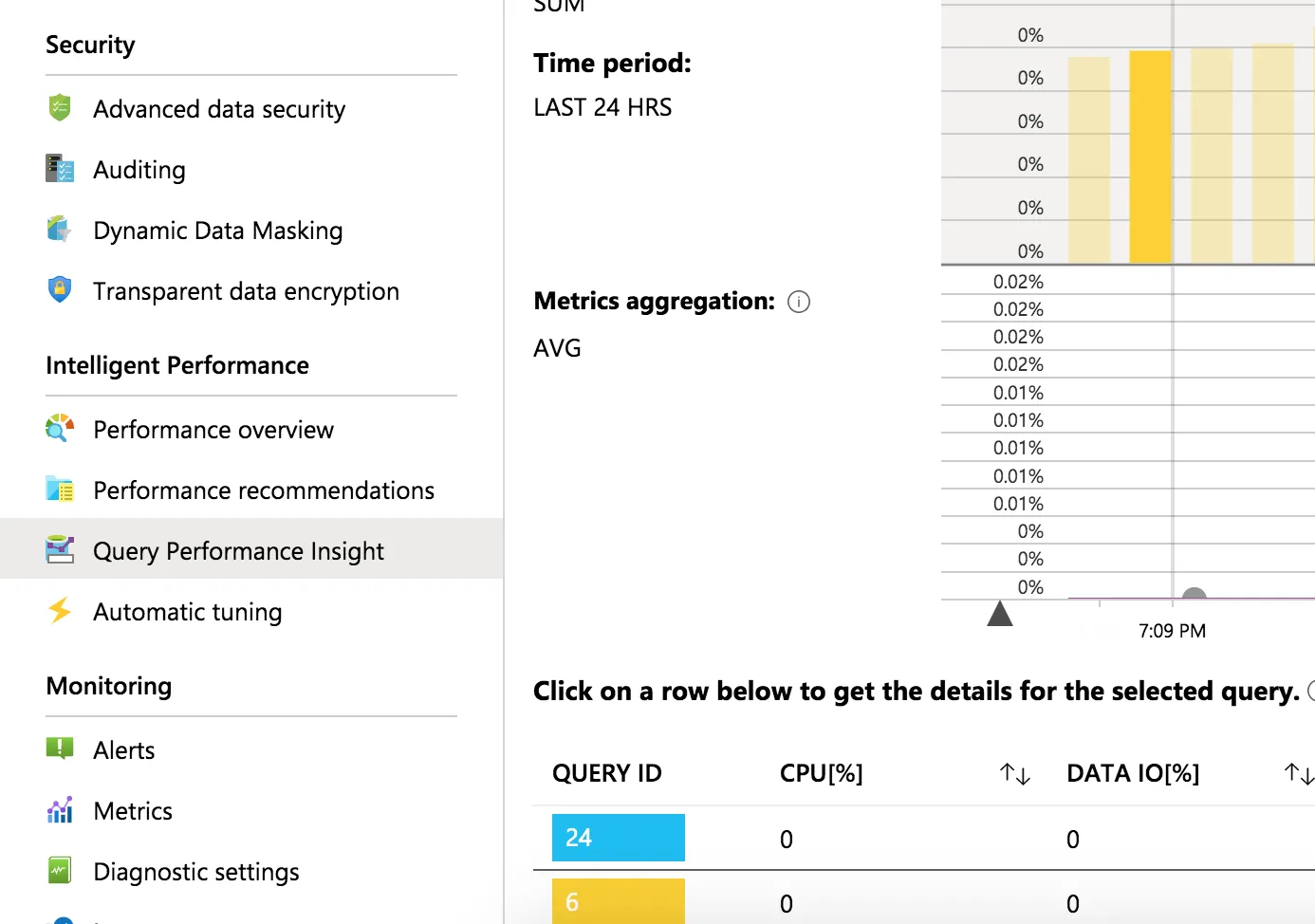Click the Auditing icon in sidebar
This screenshot has width=1315, height=924.
(x=60, y=169)
